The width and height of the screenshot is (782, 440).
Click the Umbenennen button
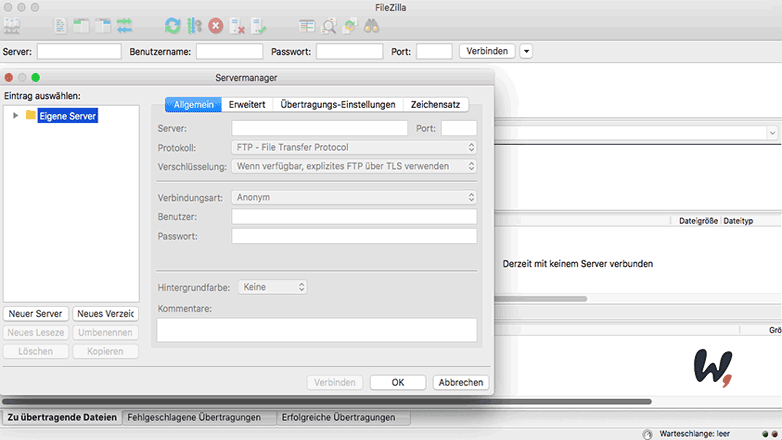point(105,332)
